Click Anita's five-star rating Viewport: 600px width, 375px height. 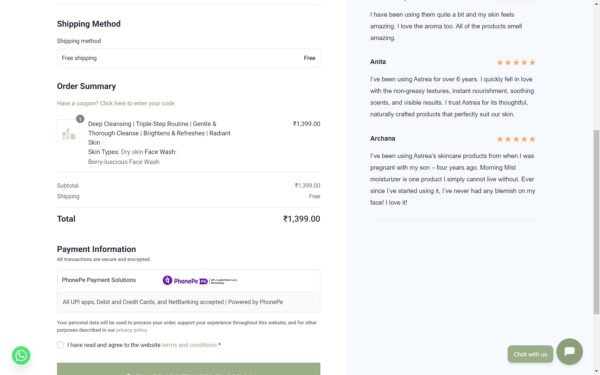click(x=516, y=62)
